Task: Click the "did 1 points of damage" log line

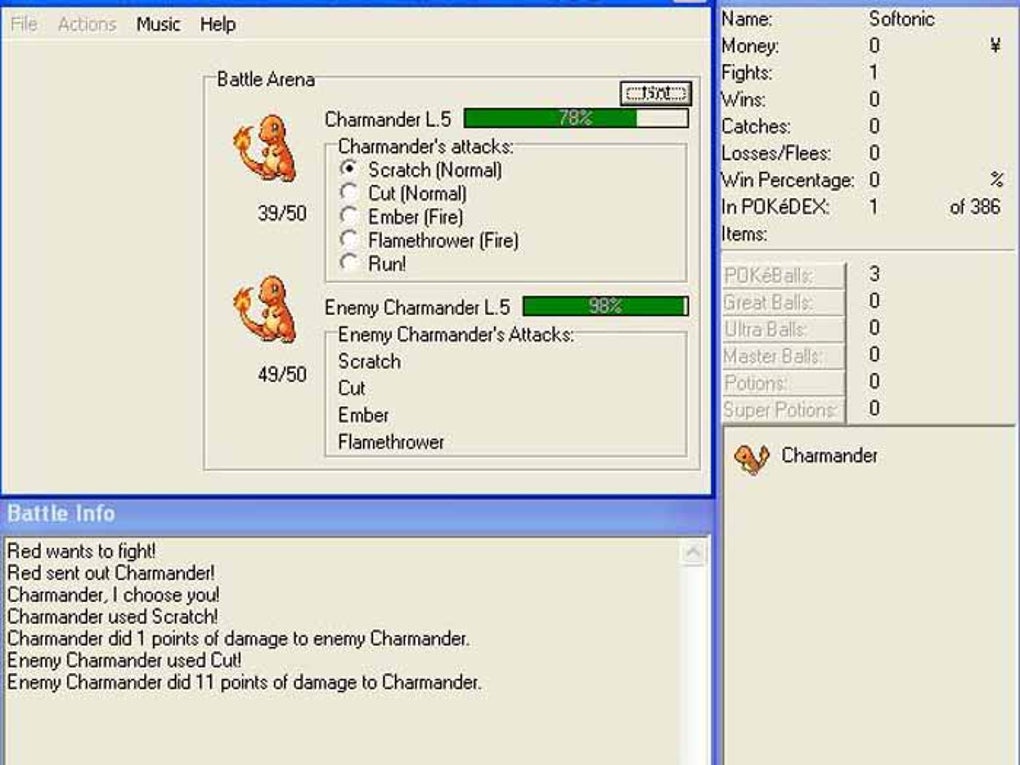Action: [x=238, y=639]
